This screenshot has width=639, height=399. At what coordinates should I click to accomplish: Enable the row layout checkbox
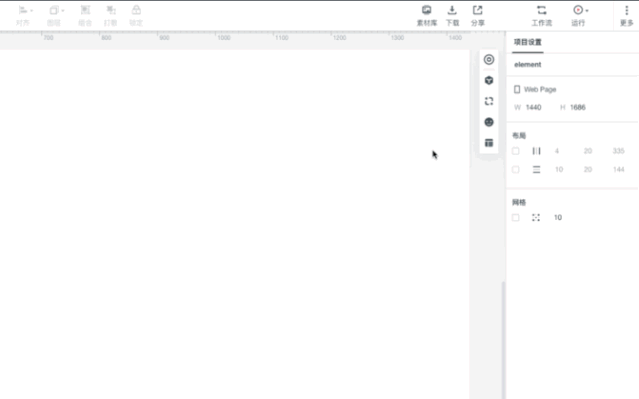[x=516, y=169]
